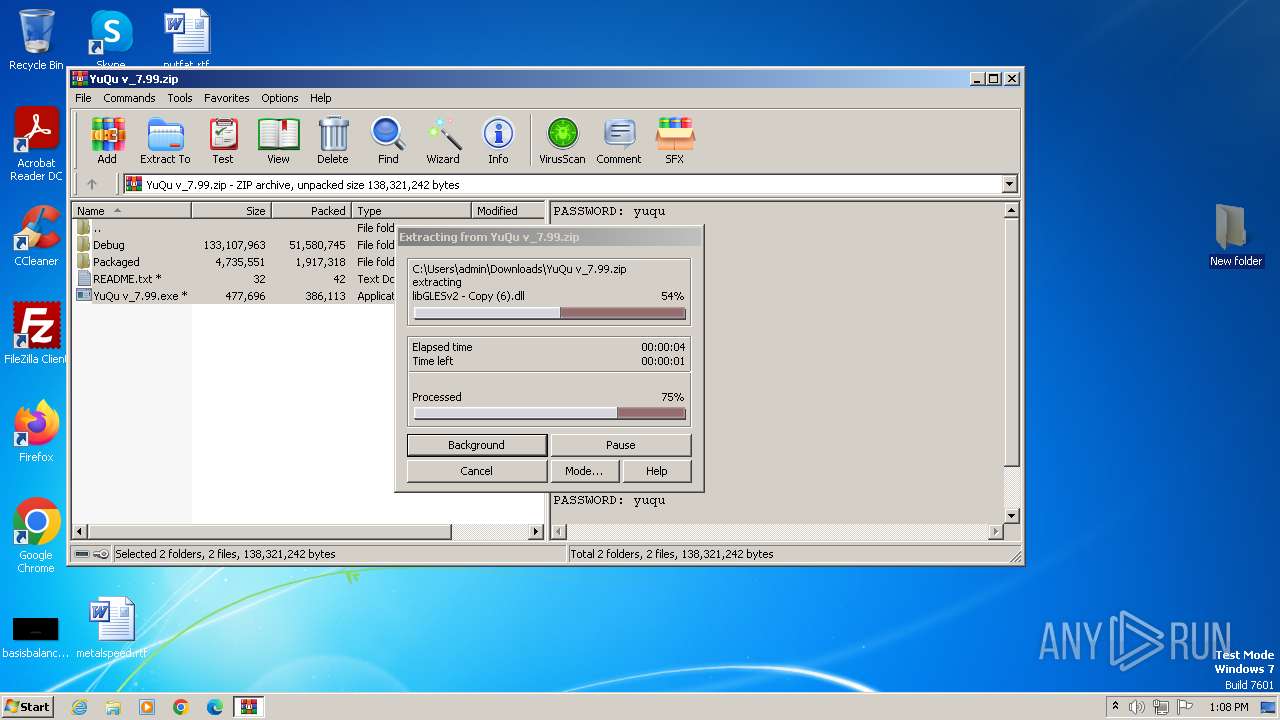Click the Mode... button
This screenshot has height=720, width=1280.
click(x=584, y=471)
